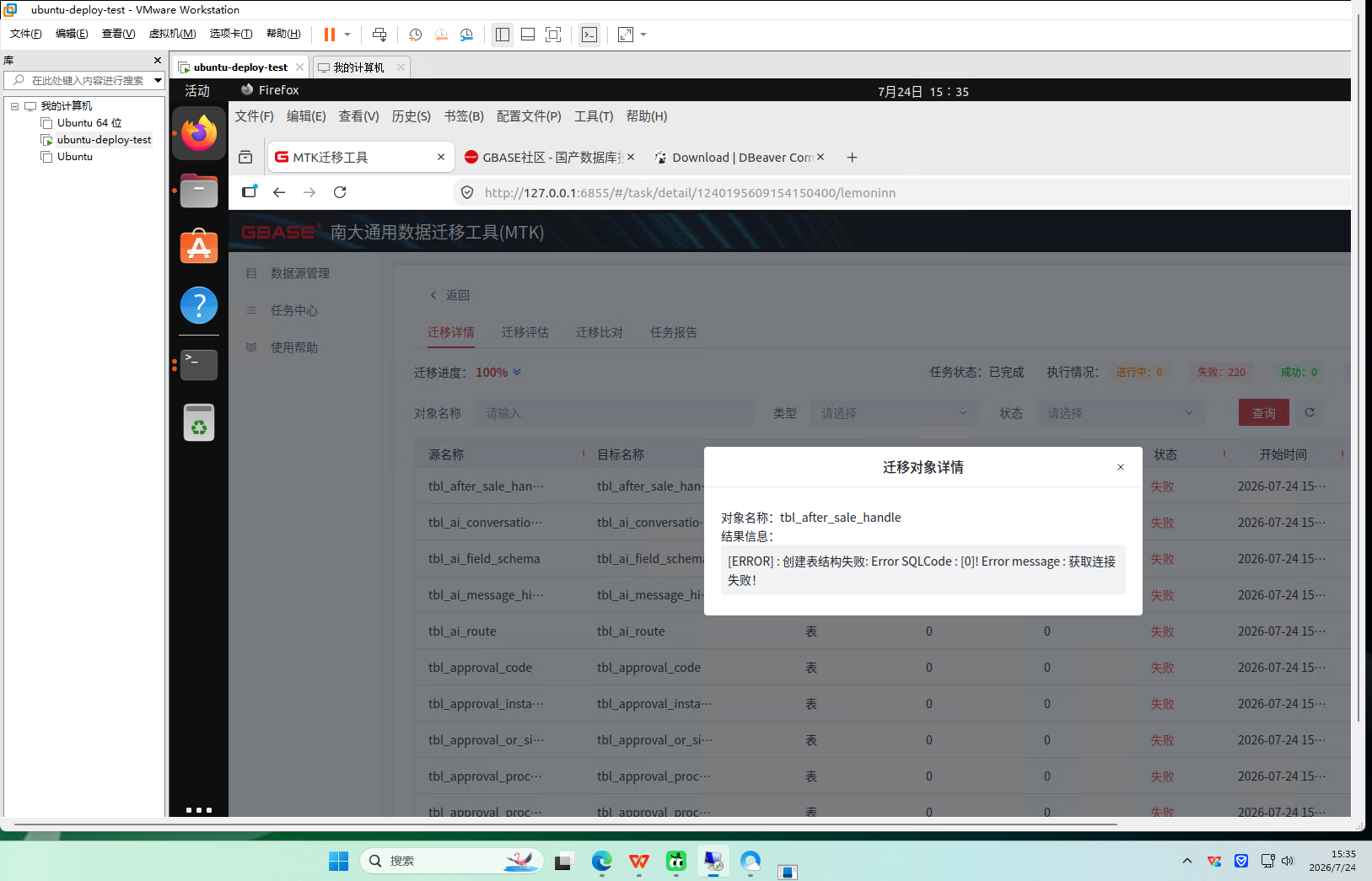Close the 迁移对象详情 dialog

click(x=1121, y=467)
